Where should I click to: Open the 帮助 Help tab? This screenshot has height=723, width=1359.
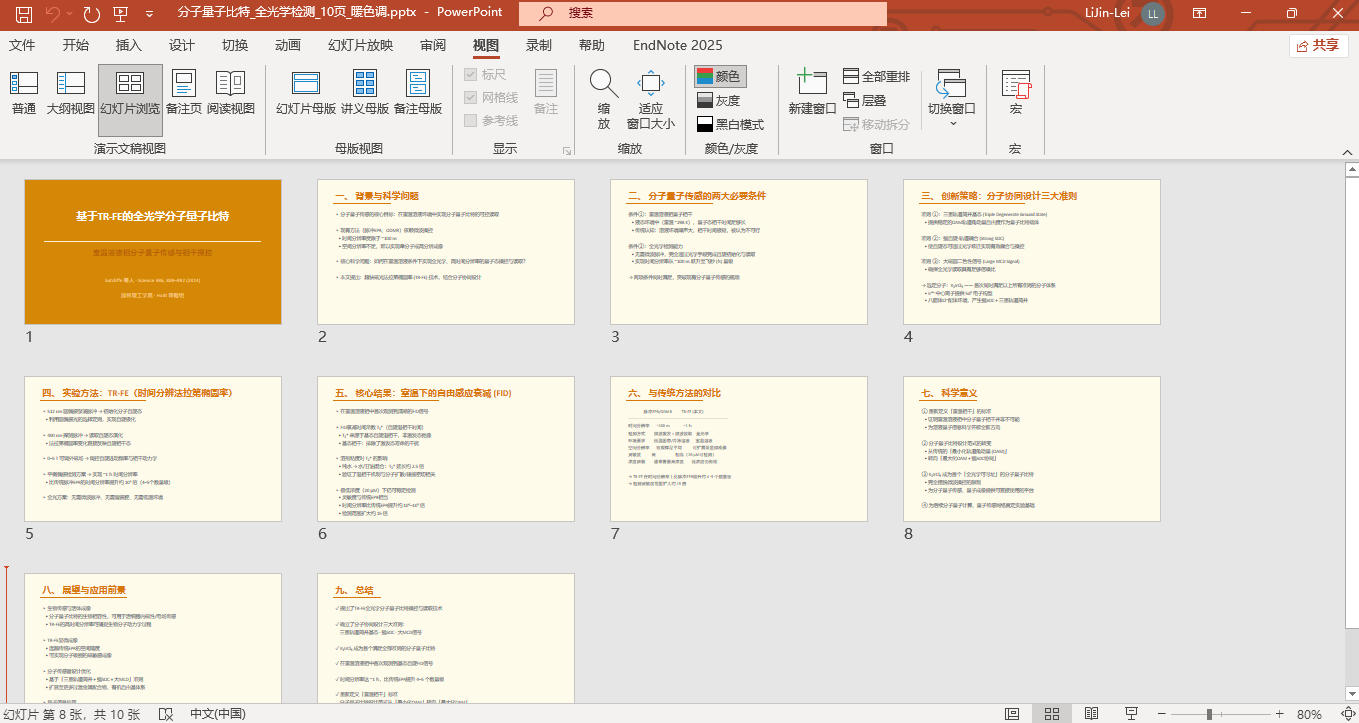tap(592, 45)
